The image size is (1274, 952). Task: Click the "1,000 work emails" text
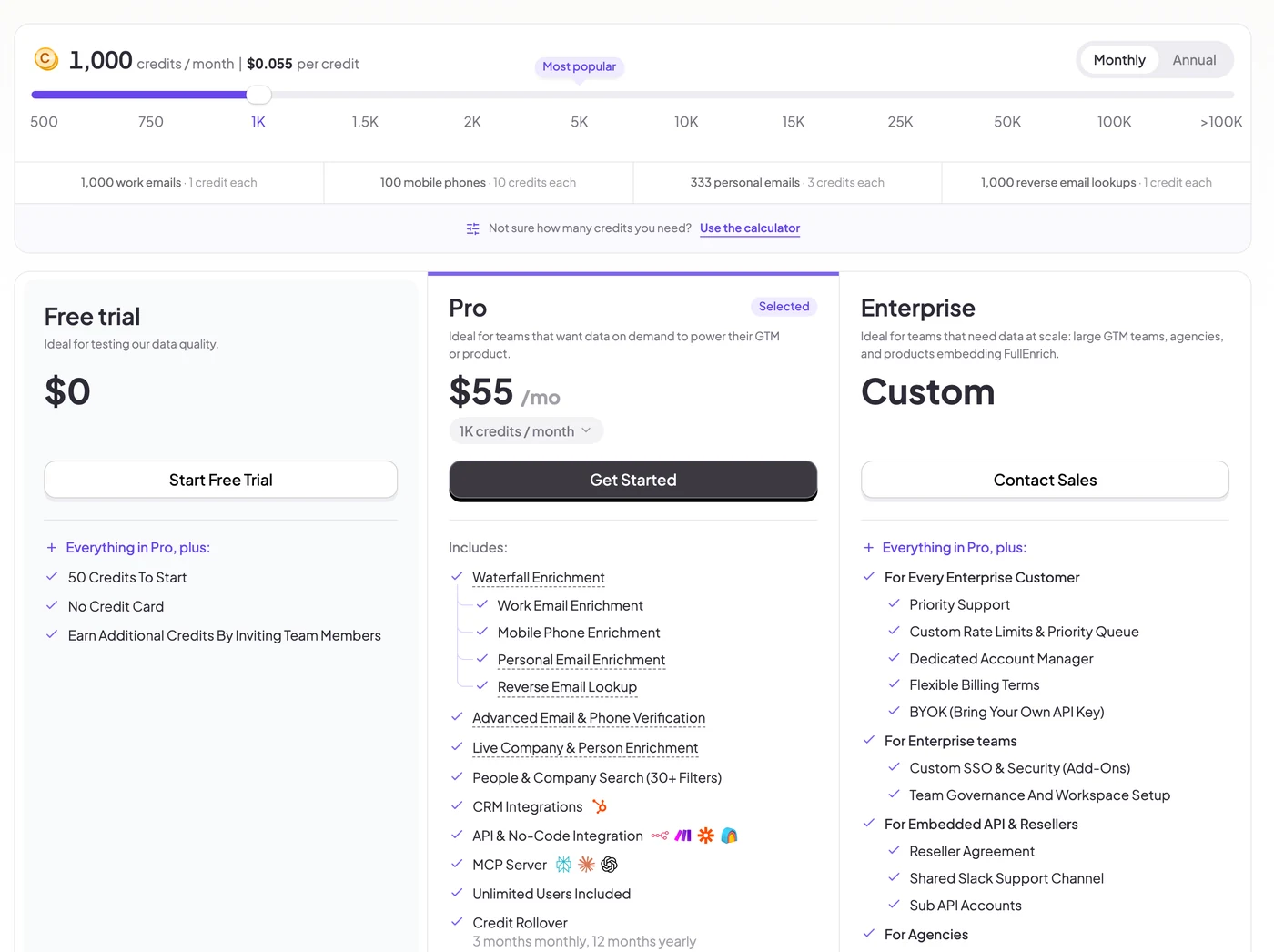131,183
